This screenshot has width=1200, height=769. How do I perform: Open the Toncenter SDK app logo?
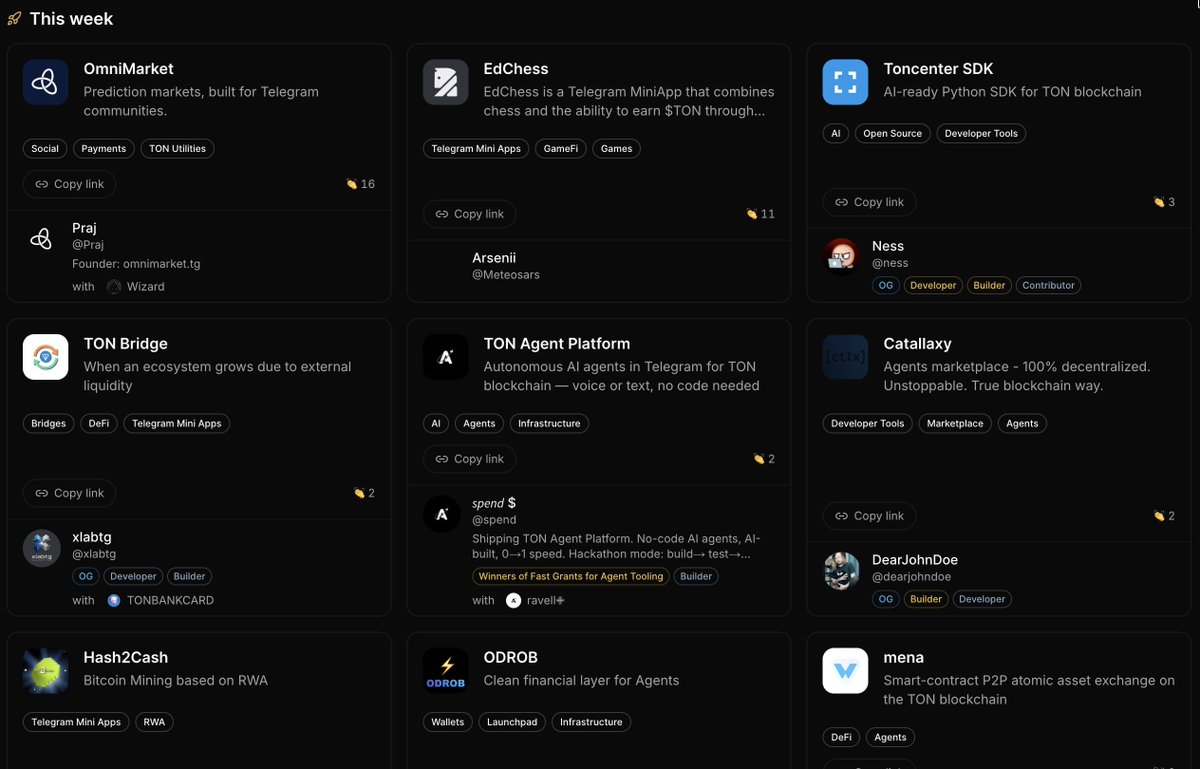point(846,82)
